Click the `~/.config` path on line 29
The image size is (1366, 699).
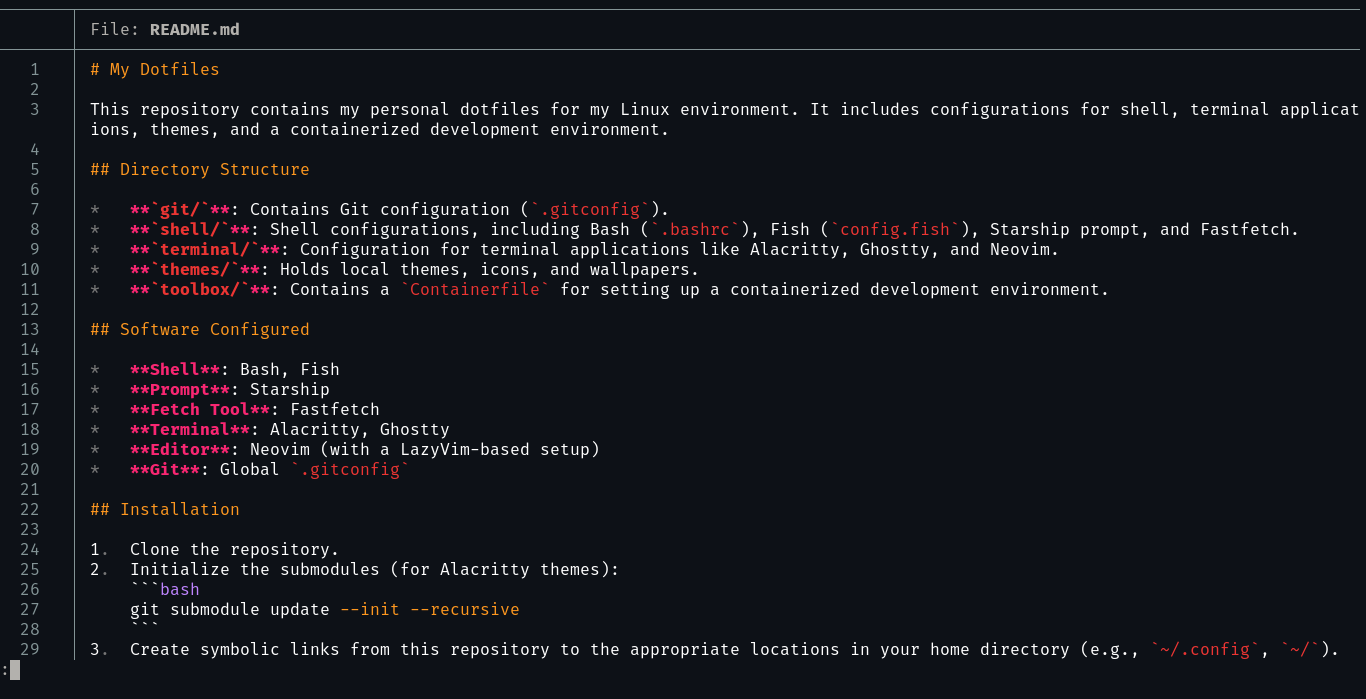1205,649
